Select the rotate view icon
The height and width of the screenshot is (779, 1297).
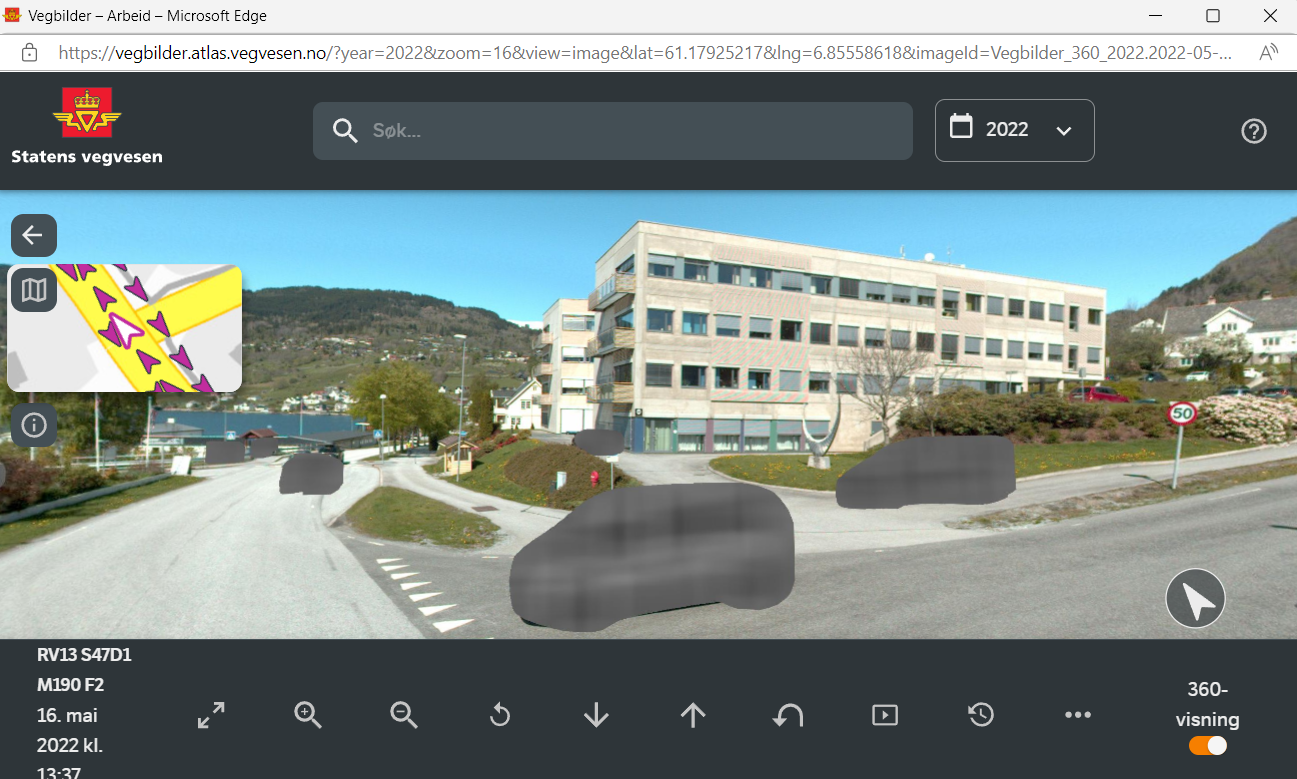tap(499, 714)
